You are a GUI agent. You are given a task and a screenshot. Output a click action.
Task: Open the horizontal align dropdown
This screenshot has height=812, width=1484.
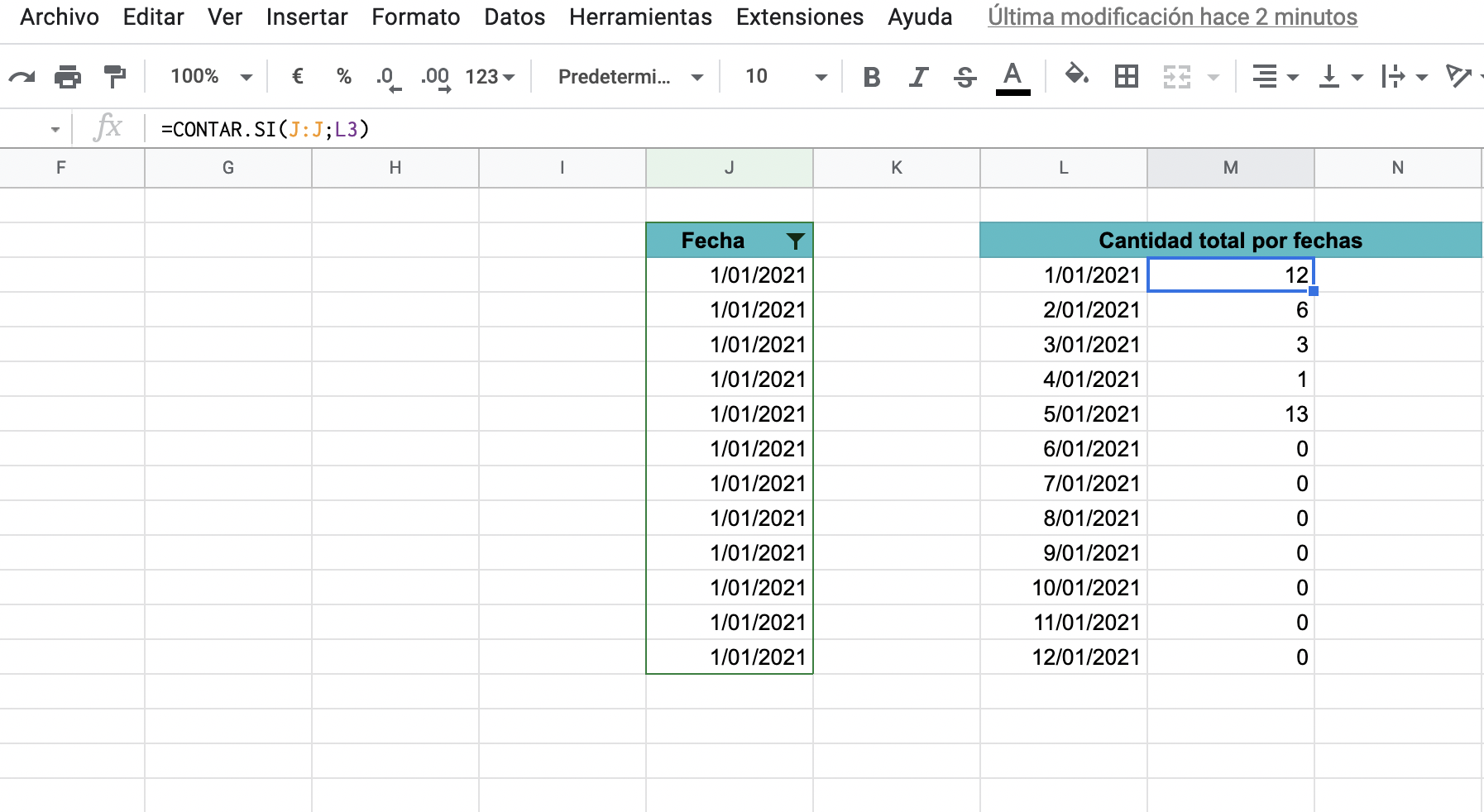[1275, 77]
